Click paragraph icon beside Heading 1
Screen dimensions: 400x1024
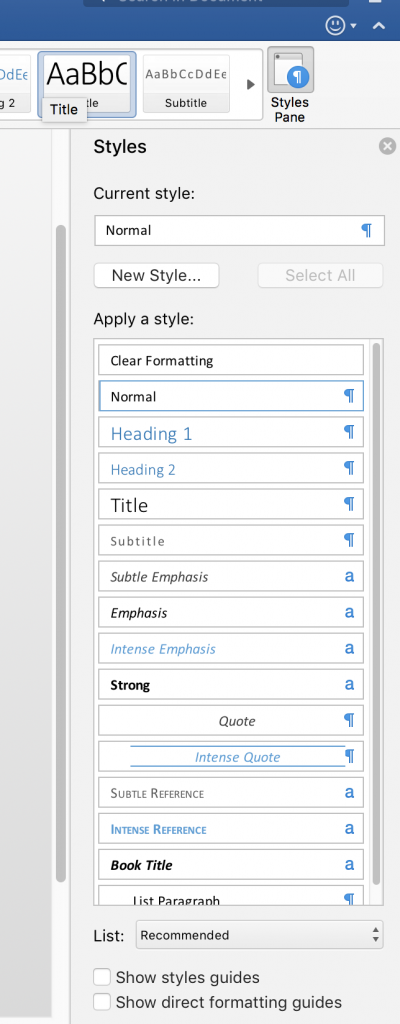coord(349,432)
